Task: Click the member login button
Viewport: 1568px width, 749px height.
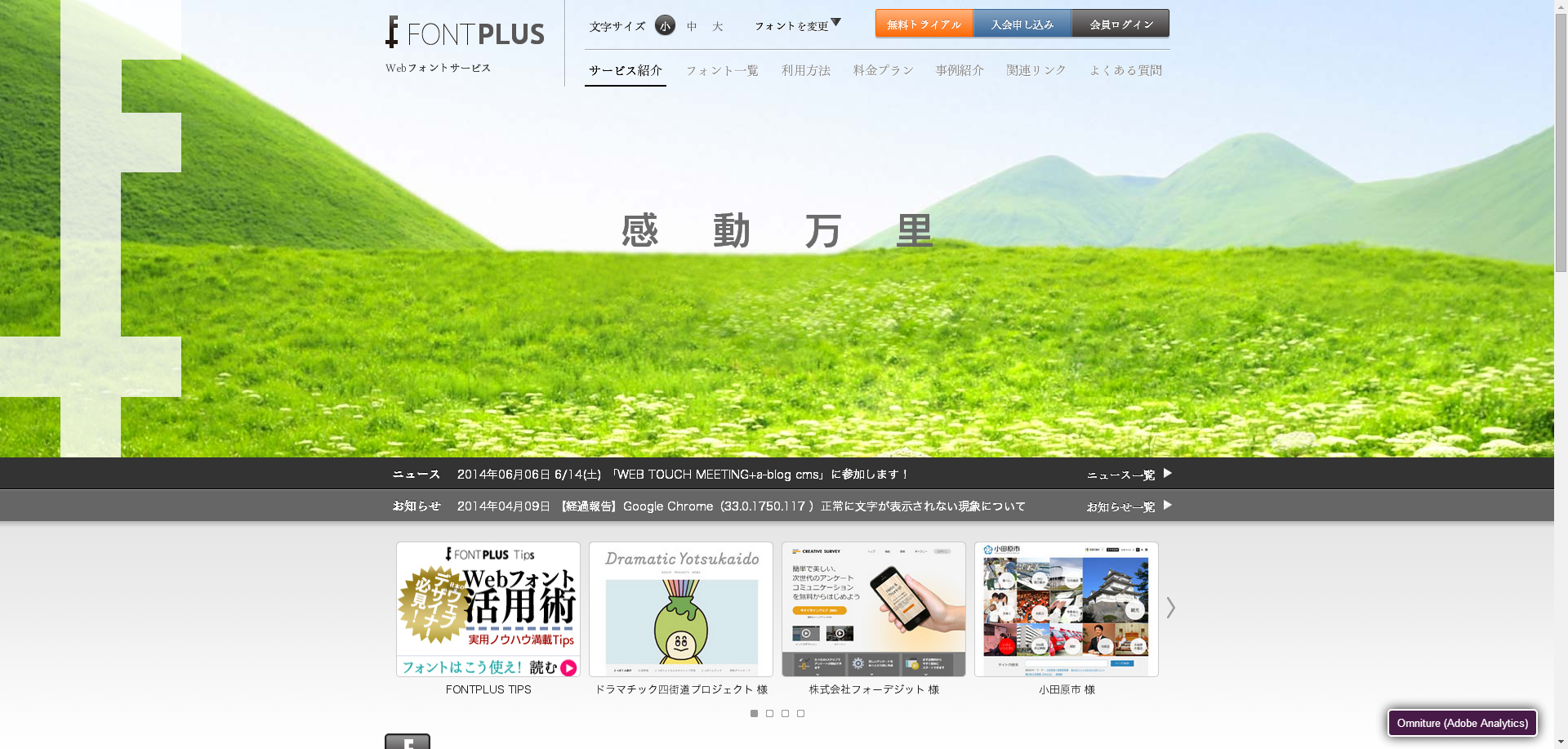Action: pyautogui.click(x=1120, y=24)
